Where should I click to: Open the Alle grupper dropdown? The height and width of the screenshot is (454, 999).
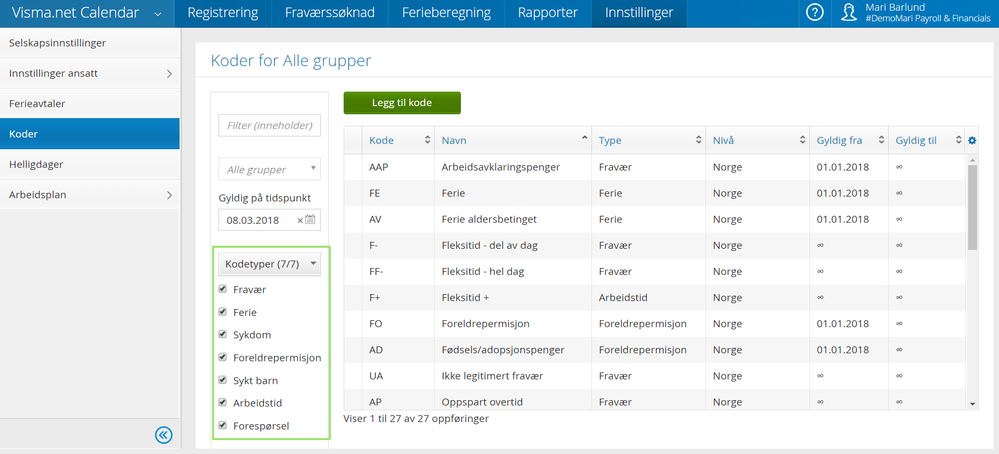coord(269,170)
